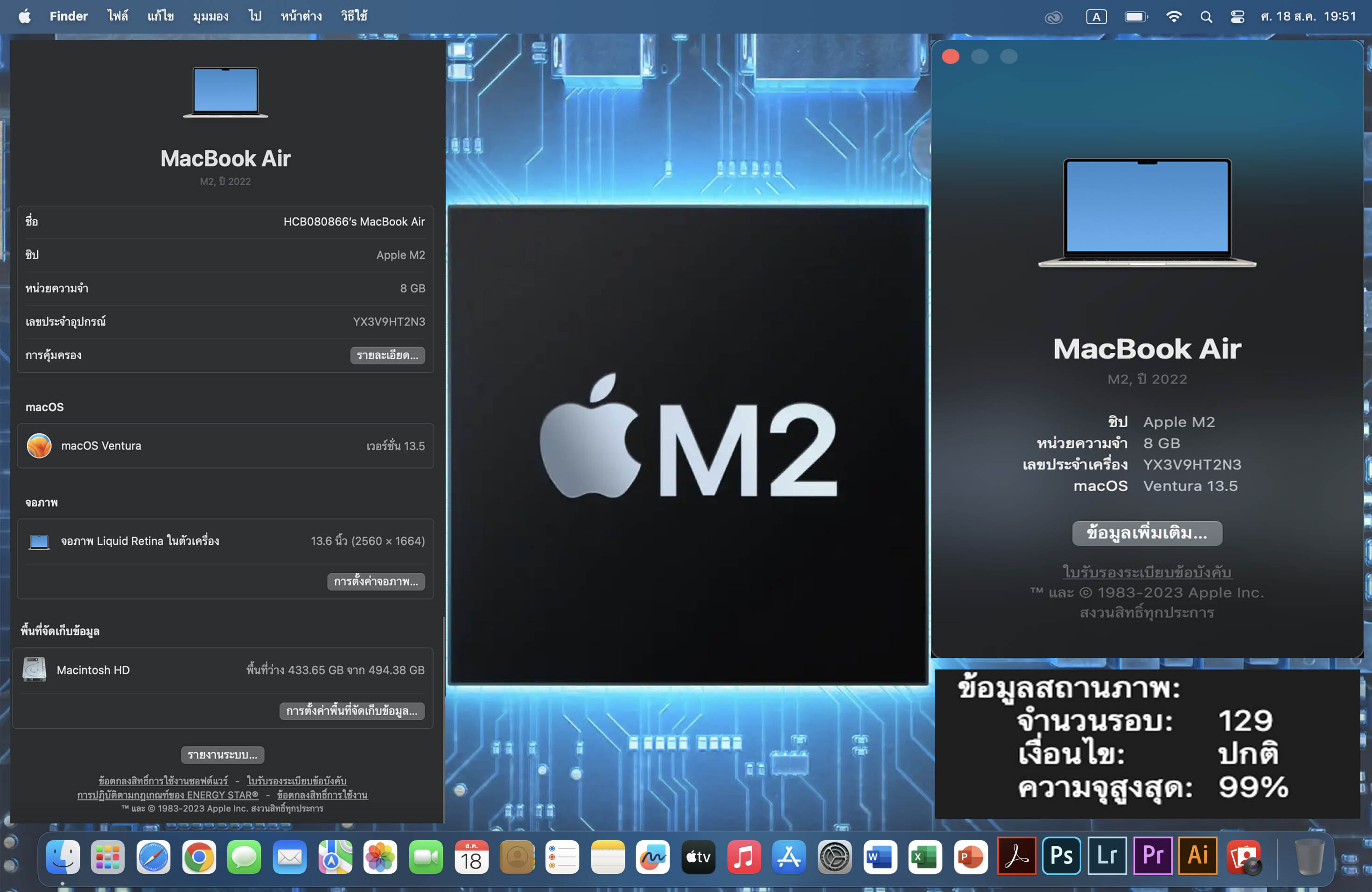Image resolution: width=1372 pixels, height=892 pixels.
Task: Open Finder from the Dock
Action: click(x=62, y=857)
